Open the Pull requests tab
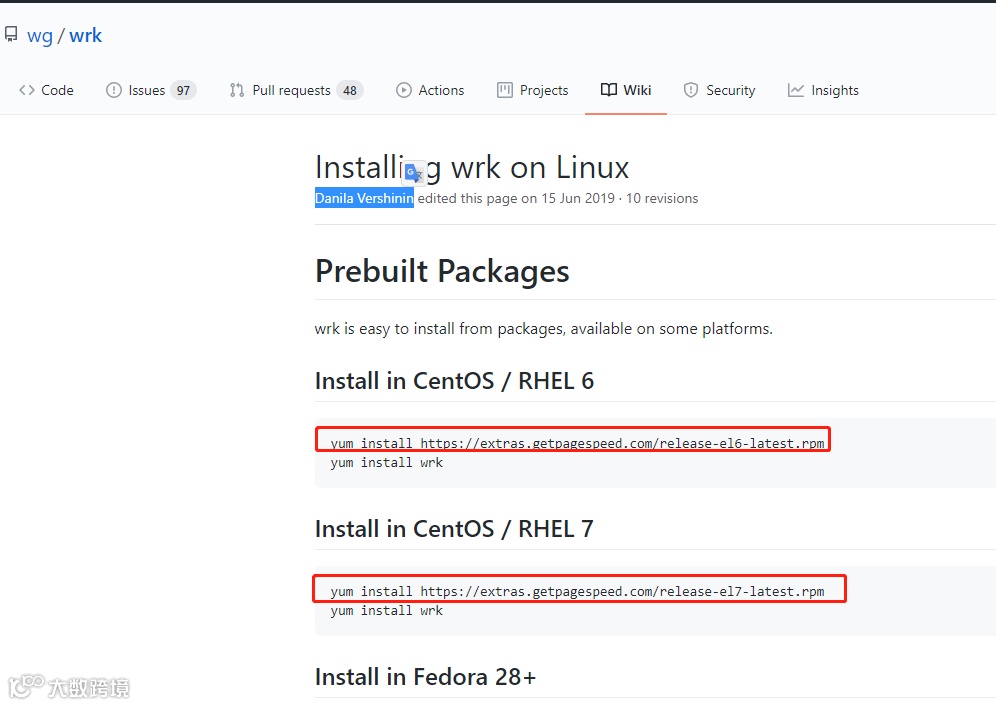 point(296,90)
